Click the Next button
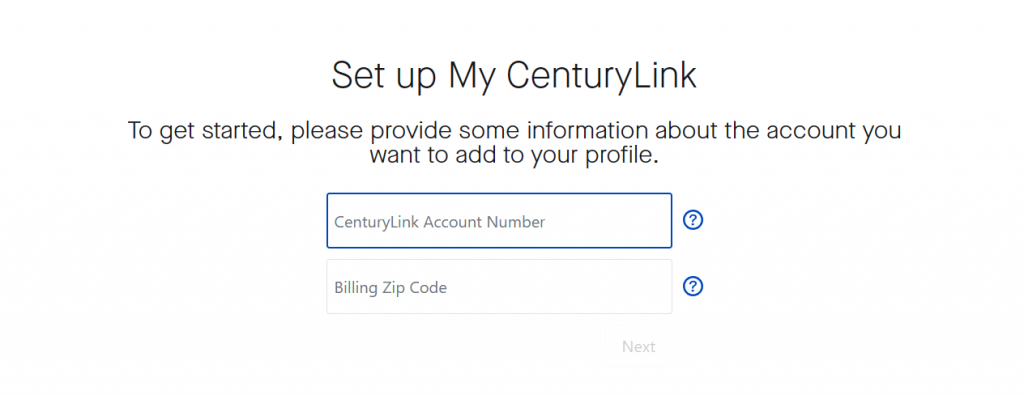 (638, 347)
